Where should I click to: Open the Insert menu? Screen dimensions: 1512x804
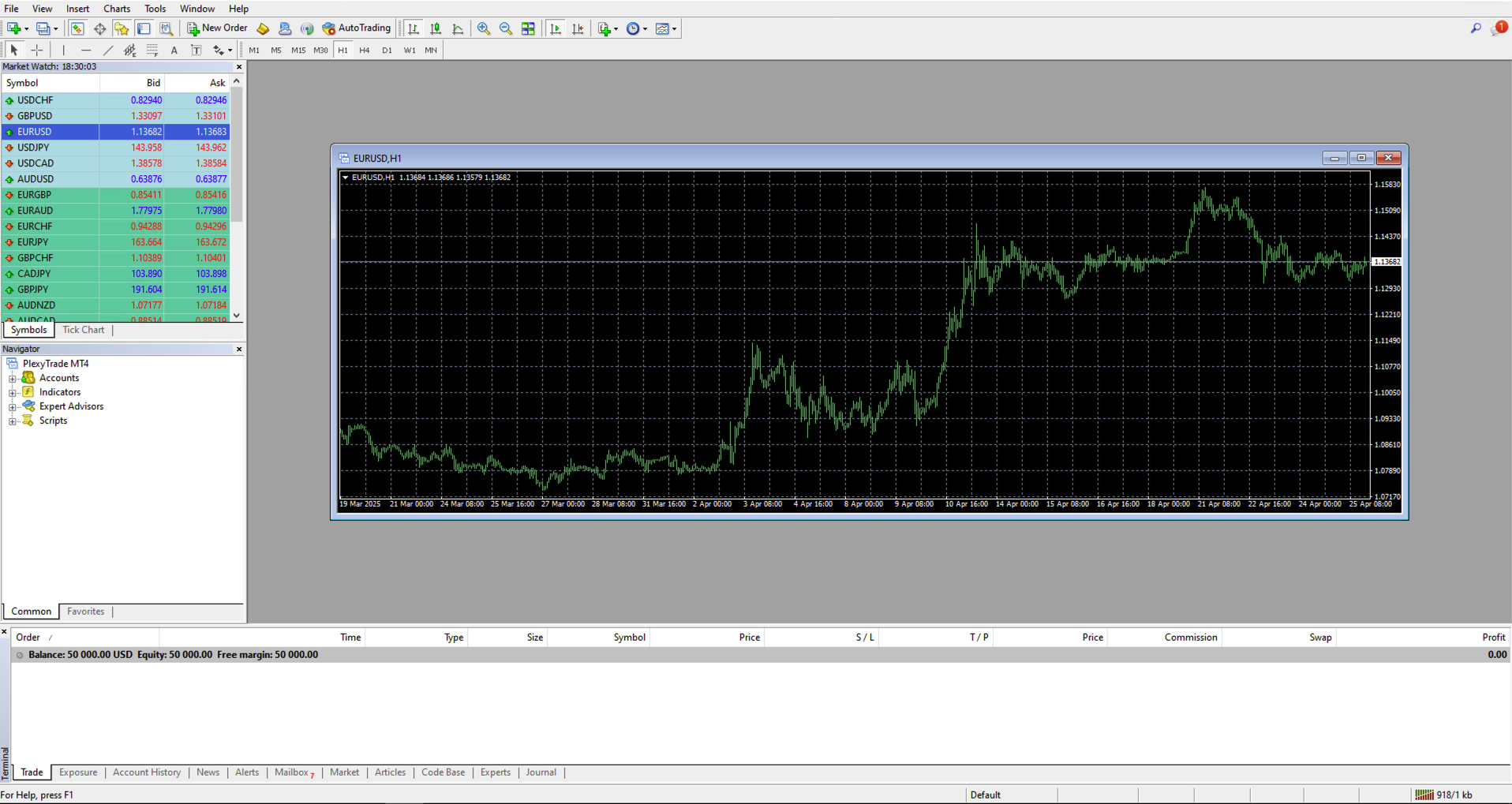[x=77, y=9]
